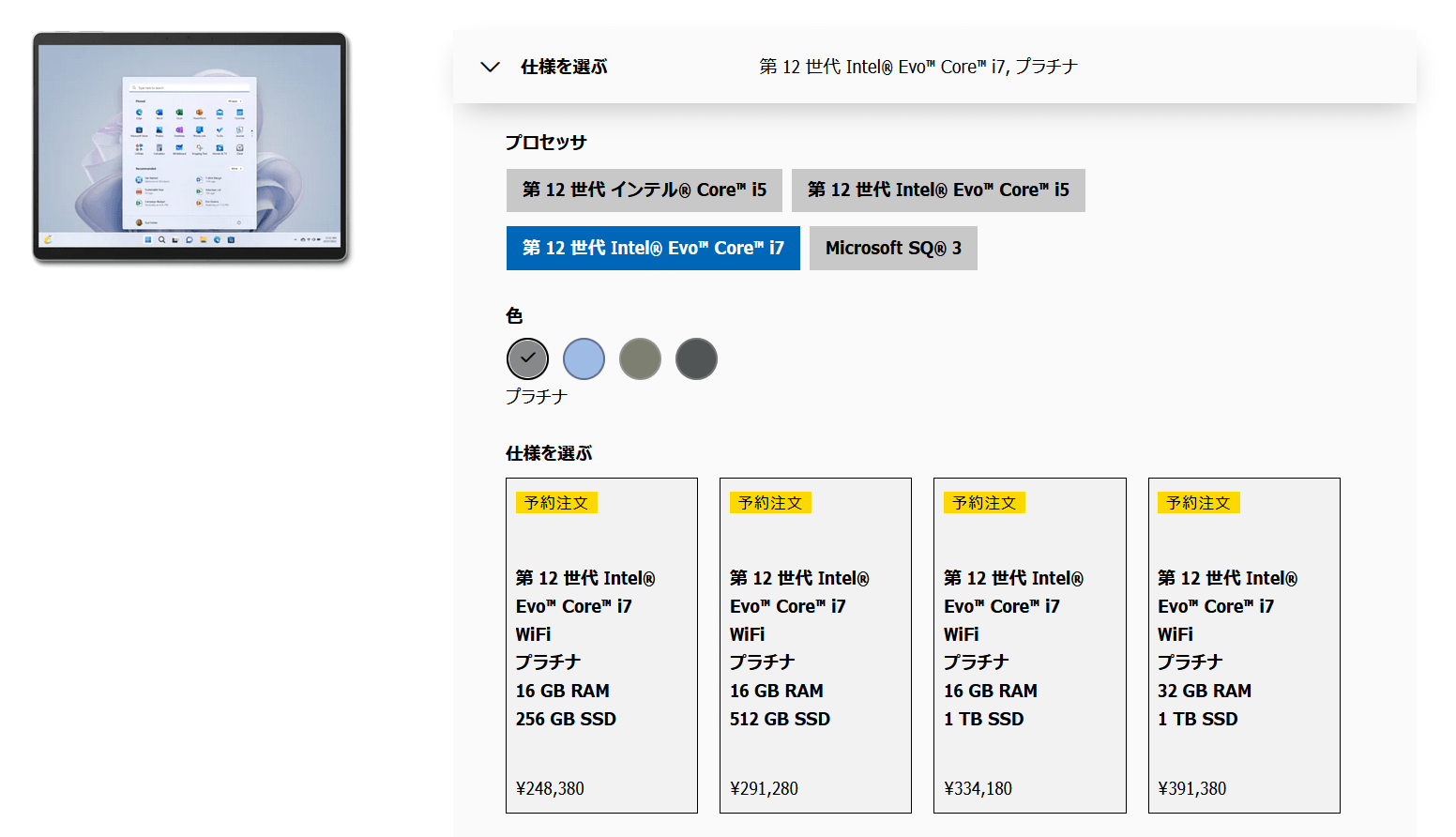The image size is (1456, 837).
Task: Select the 32 GB RAM 1 TB SSD configuration
Action: [1244, 646]
